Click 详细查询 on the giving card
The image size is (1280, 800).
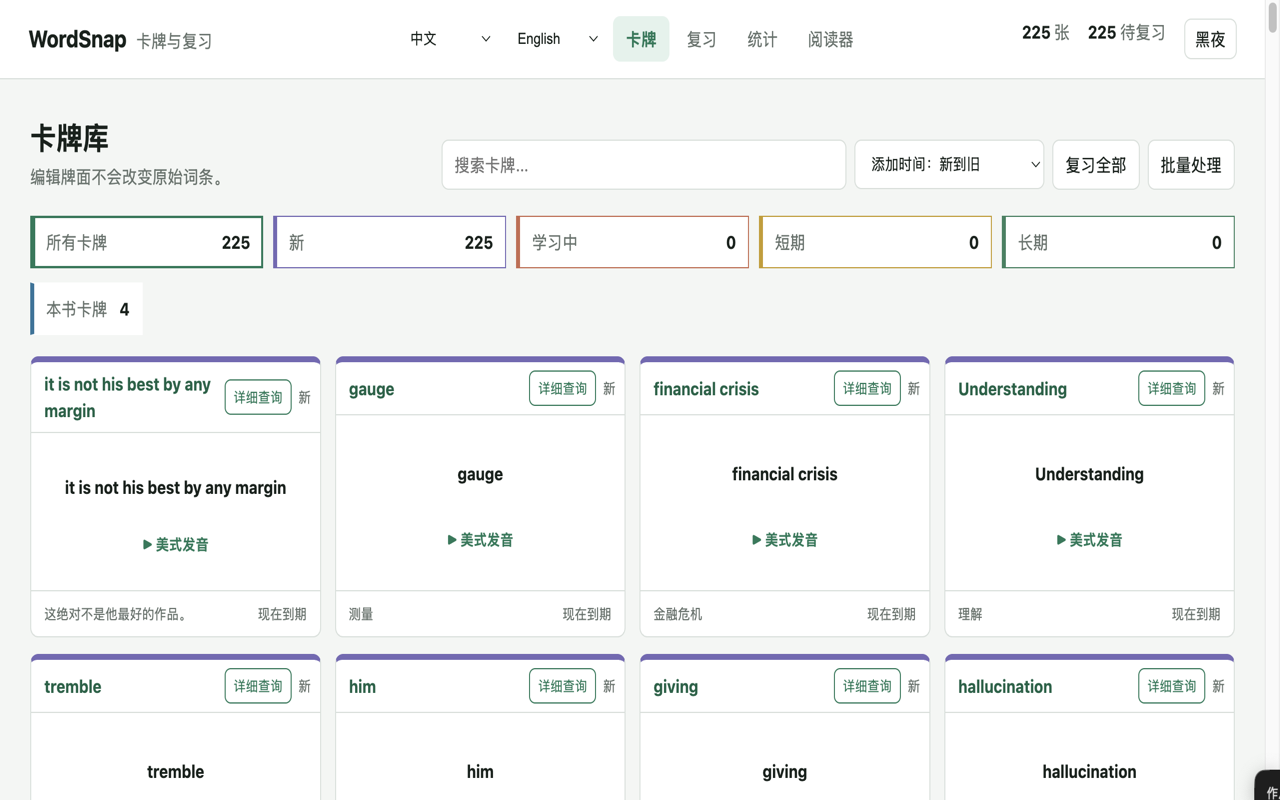click(x=867, y=686)
